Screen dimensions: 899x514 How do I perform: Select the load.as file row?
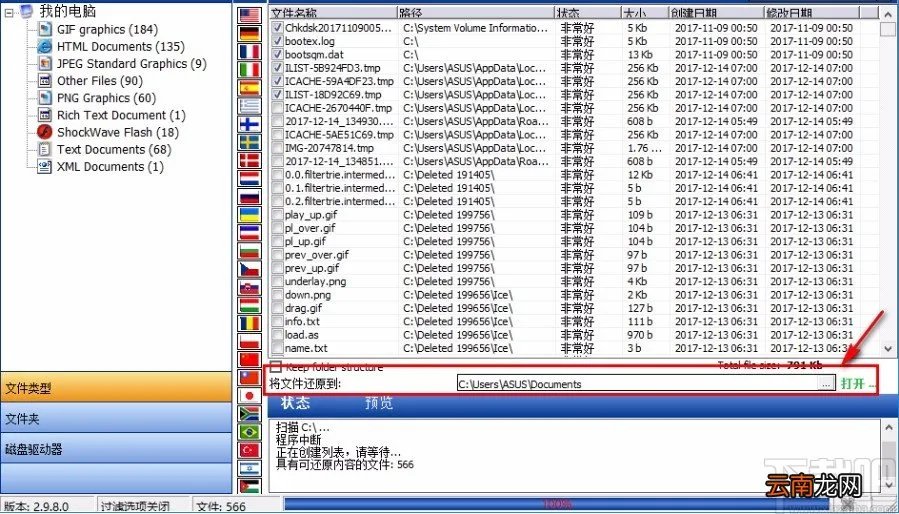click(x=575, y=334)
